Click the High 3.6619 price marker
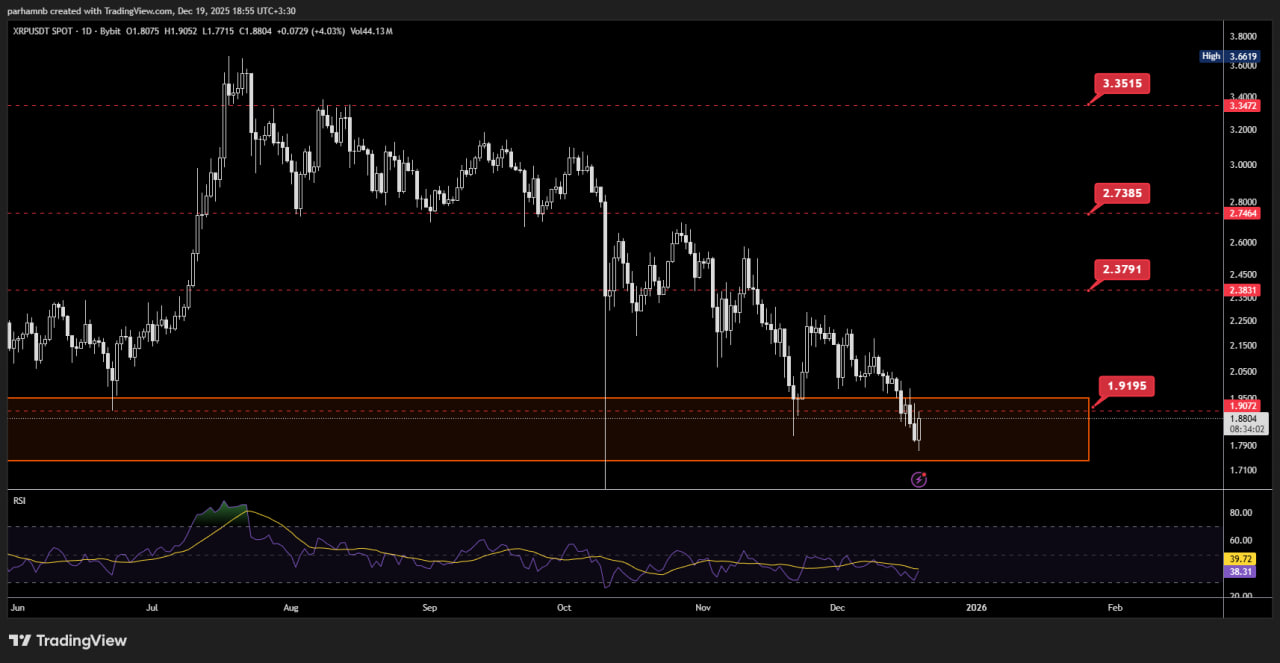This screenshot has height=663, width=1280. point(1229,56)
